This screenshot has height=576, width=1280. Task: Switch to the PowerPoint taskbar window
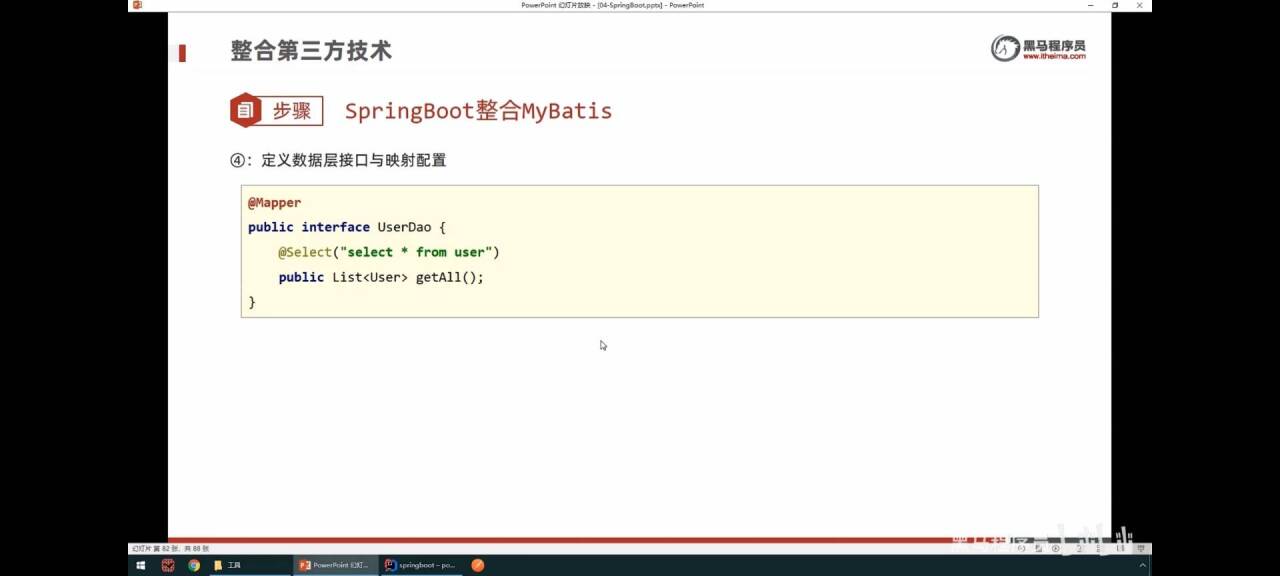pos(335,565)
